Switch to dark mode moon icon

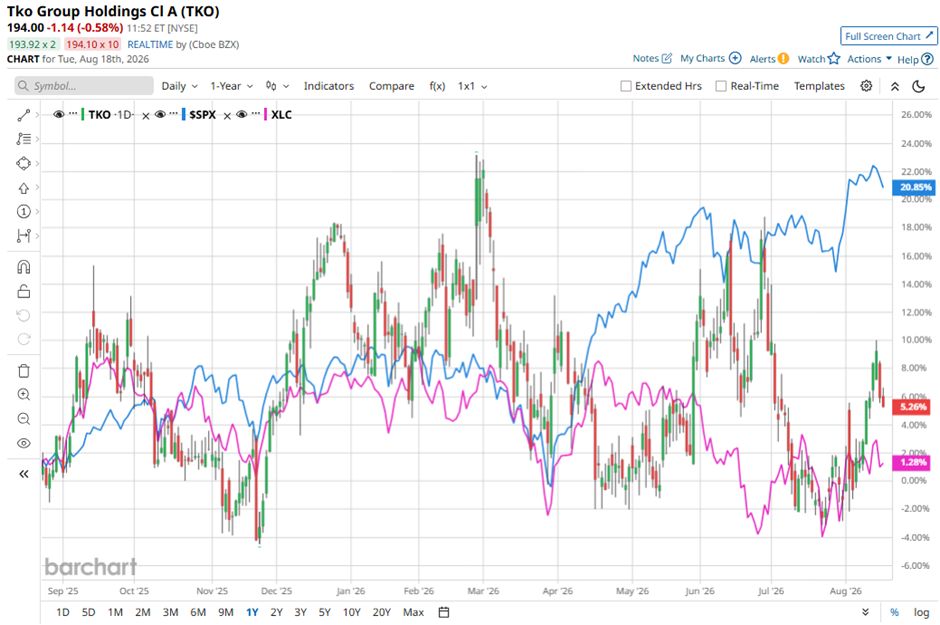918,86
